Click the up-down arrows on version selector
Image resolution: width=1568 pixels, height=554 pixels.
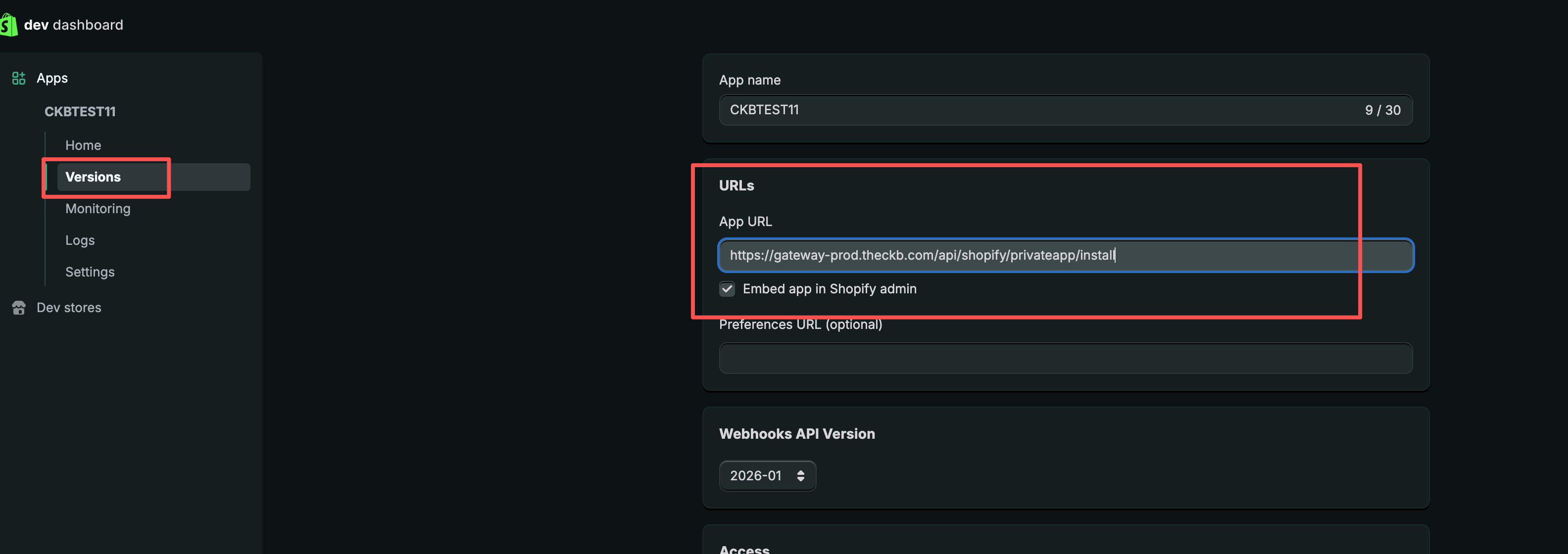click(x=800, y=475)
